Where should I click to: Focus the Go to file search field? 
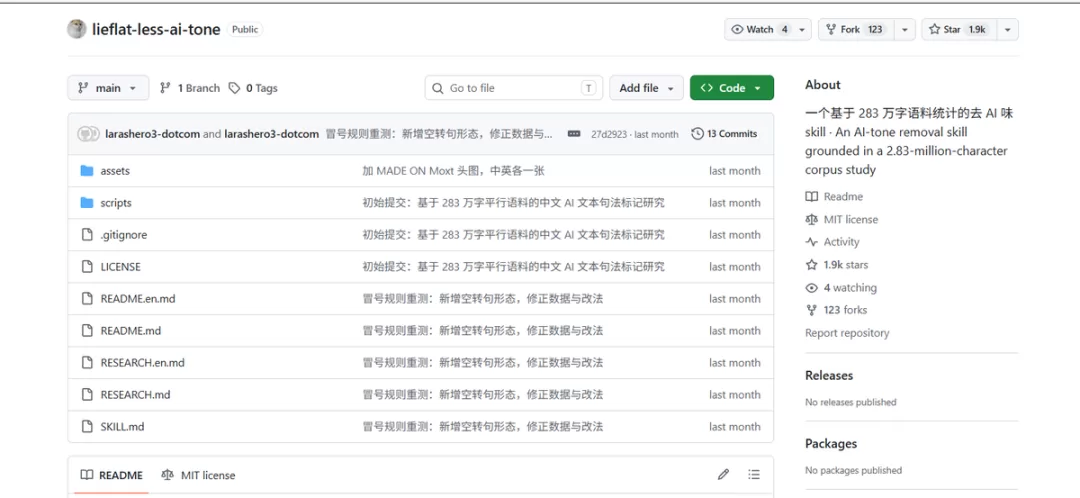point(514,87)
